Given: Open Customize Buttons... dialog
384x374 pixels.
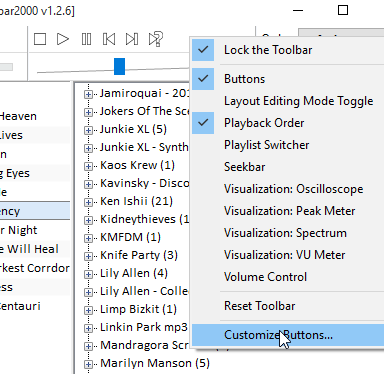Looking at the screenshot, I should pyautogui.click(x=288, y=335).
